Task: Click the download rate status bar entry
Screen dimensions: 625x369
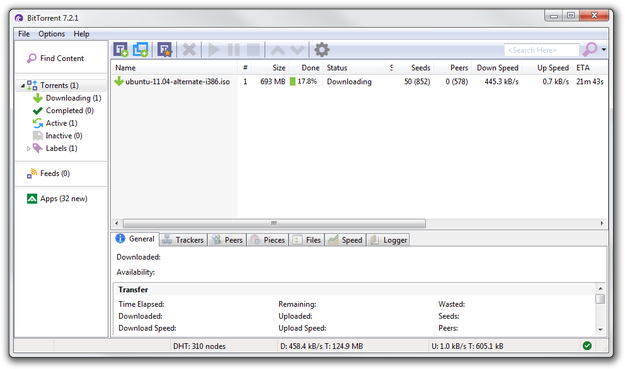Action: coord(321,346)
